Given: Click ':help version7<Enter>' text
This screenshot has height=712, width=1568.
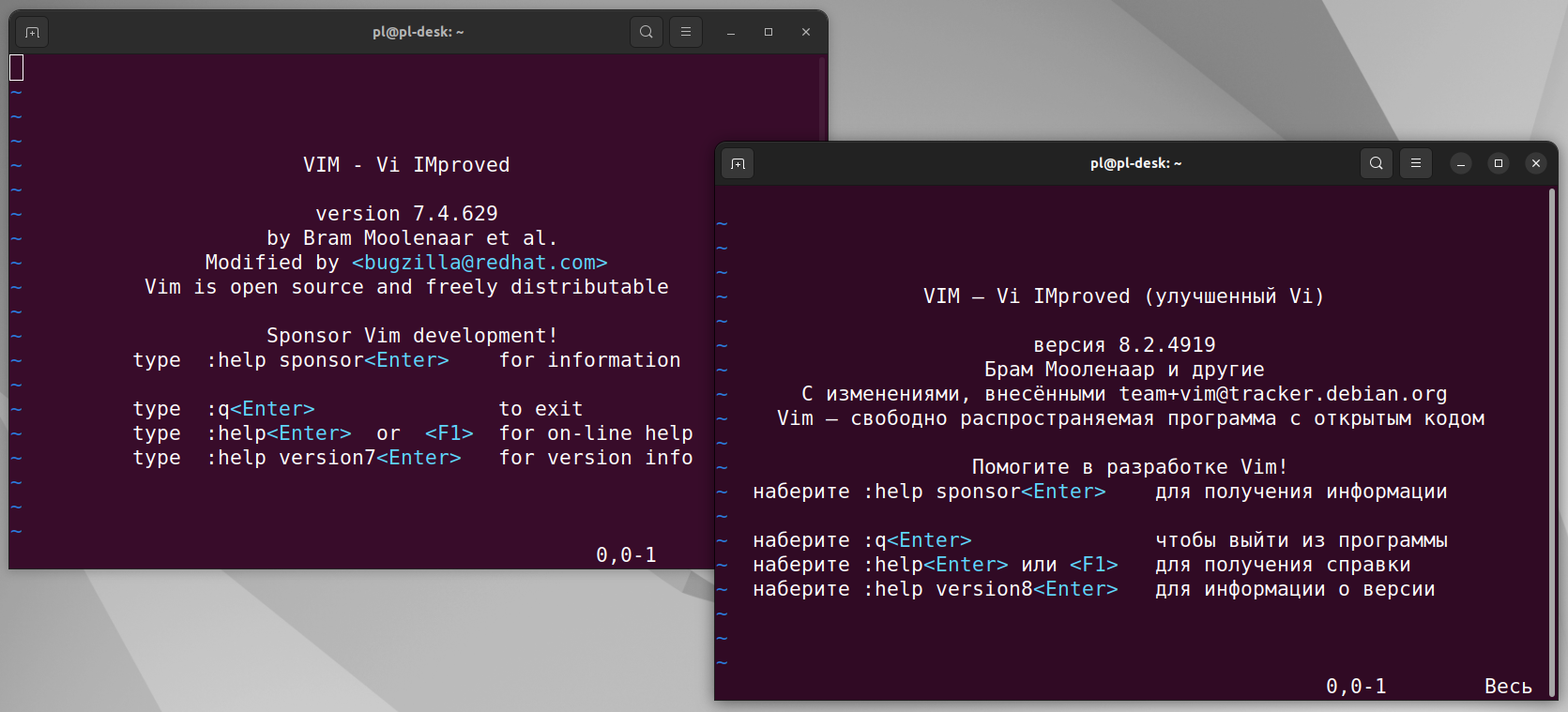Looking at the screenshot, I should (334, 458).
